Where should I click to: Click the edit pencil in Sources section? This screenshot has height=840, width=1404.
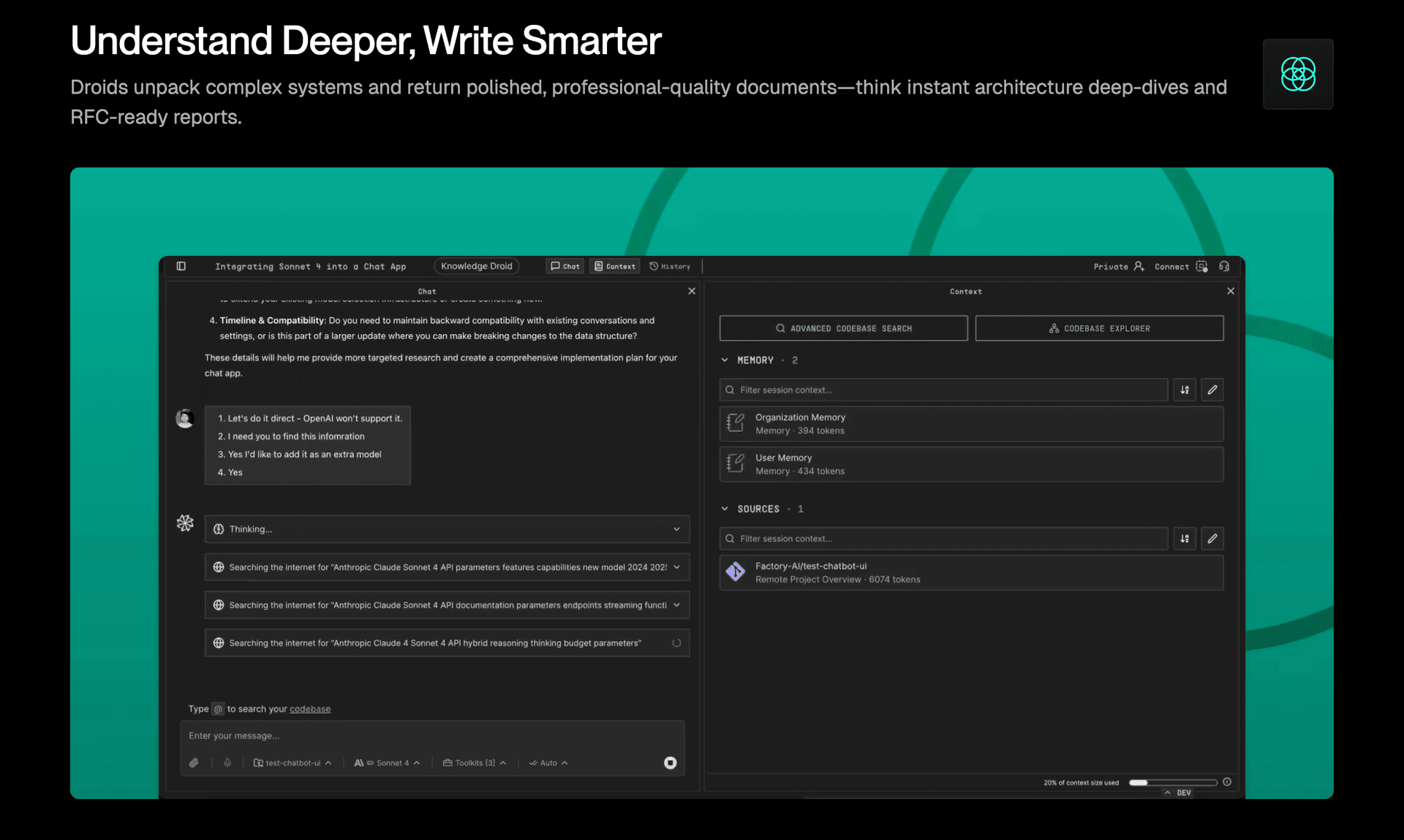[1212, 539]
